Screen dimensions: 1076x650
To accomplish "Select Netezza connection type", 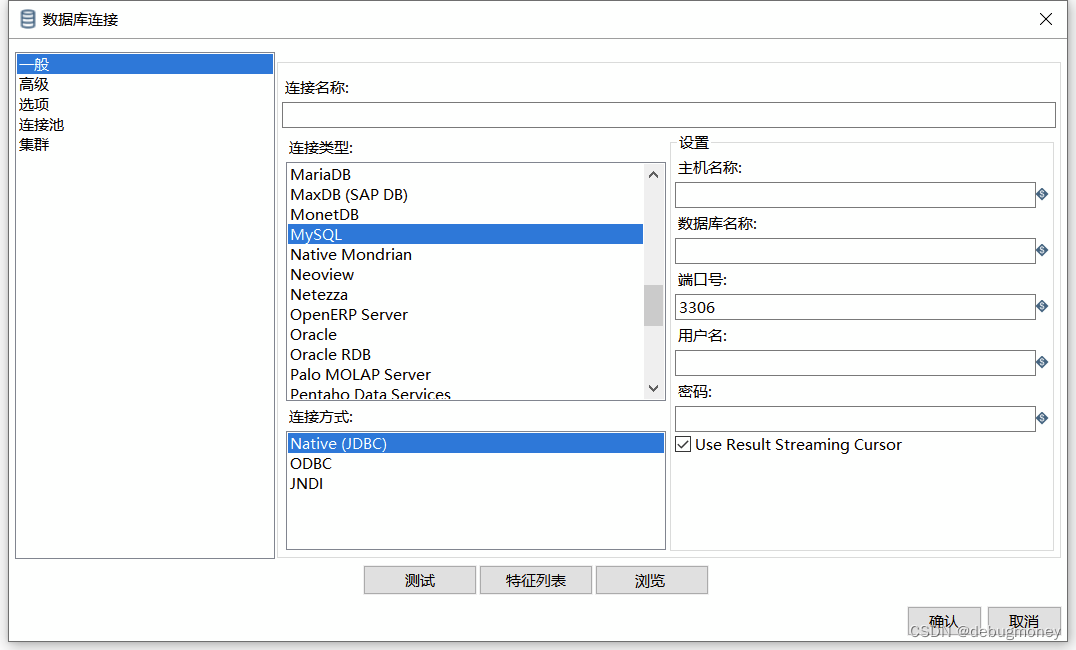I will click(465, 294).
